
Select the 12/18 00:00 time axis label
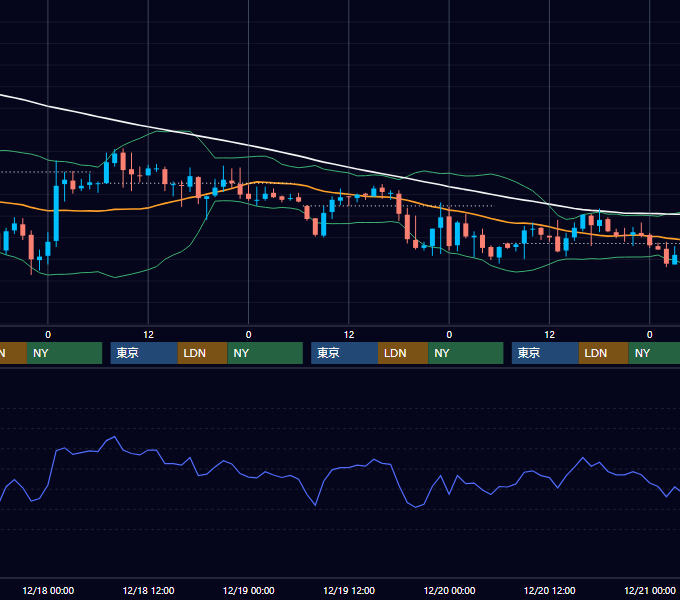coord(48,590)
